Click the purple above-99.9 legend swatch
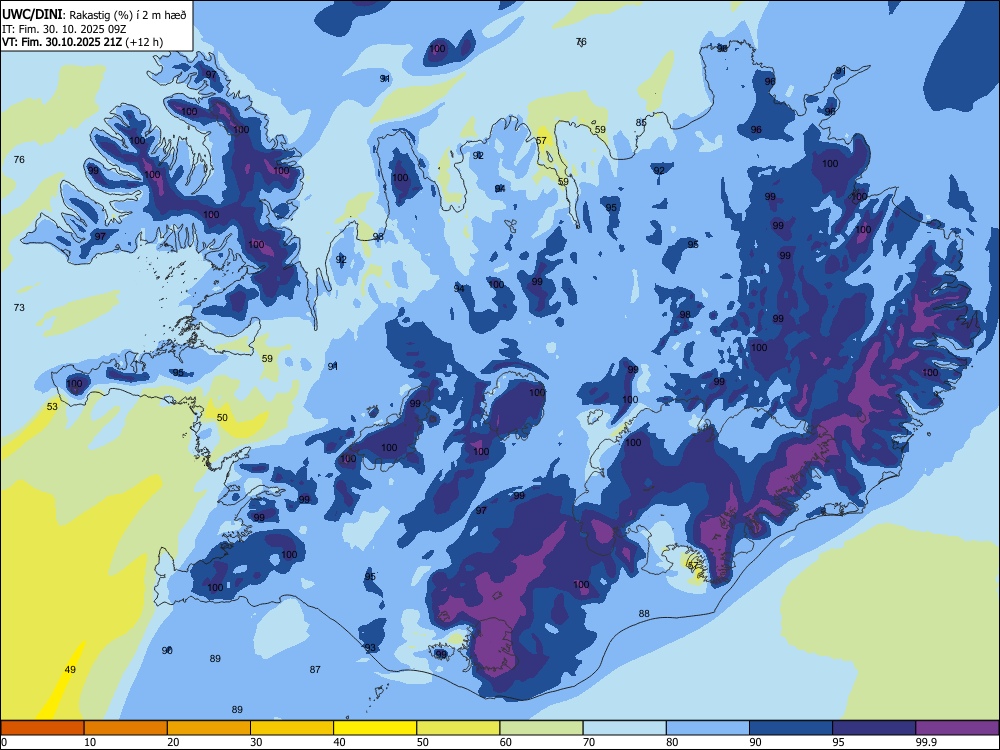 click(957, 728)
